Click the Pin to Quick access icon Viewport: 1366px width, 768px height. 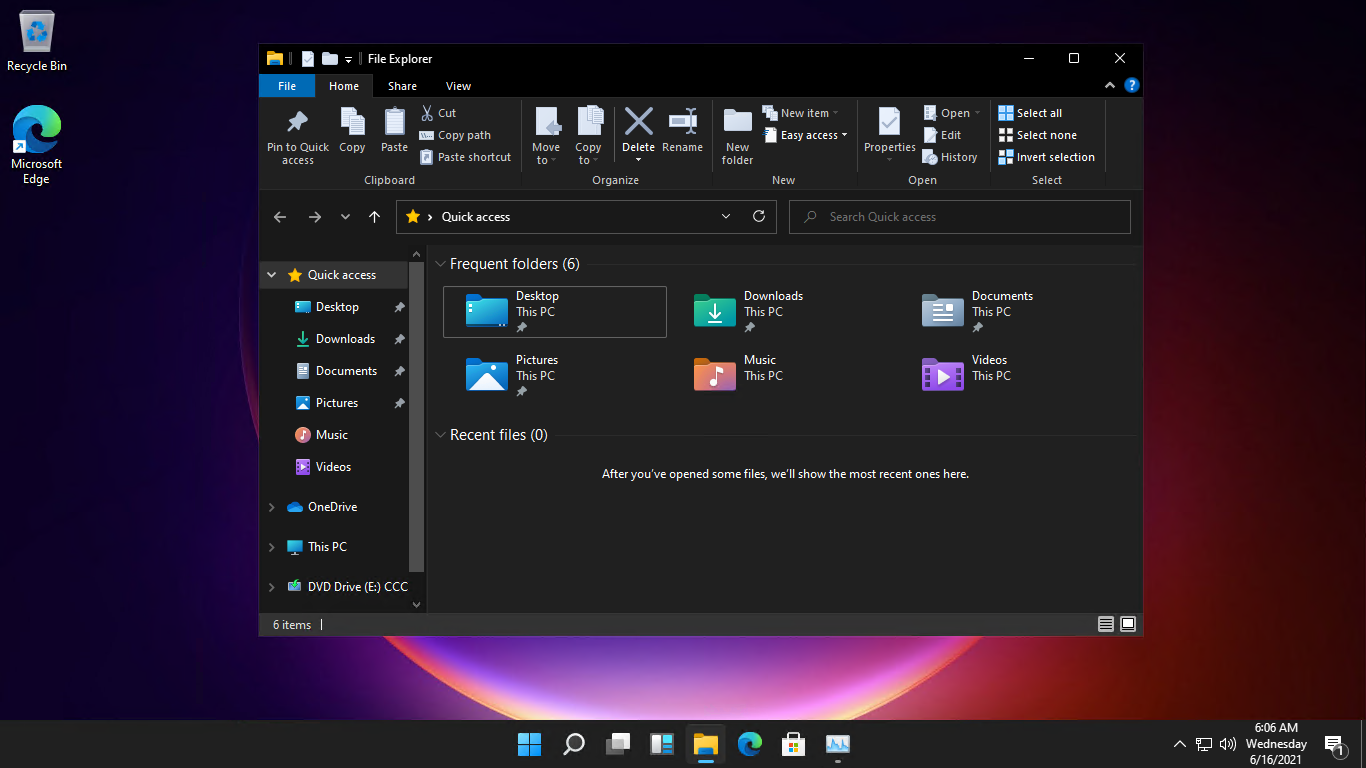[x=297, y=134]
